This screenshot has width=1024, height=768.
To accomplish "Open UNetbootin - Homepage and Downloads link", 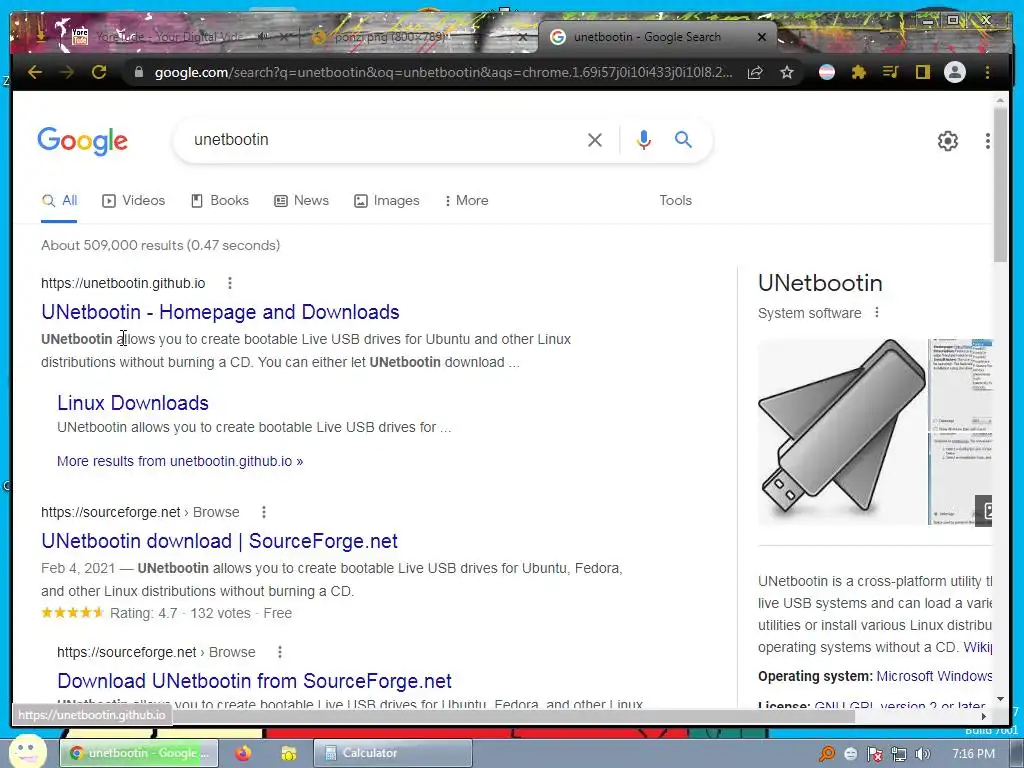I will coord(220,312).
